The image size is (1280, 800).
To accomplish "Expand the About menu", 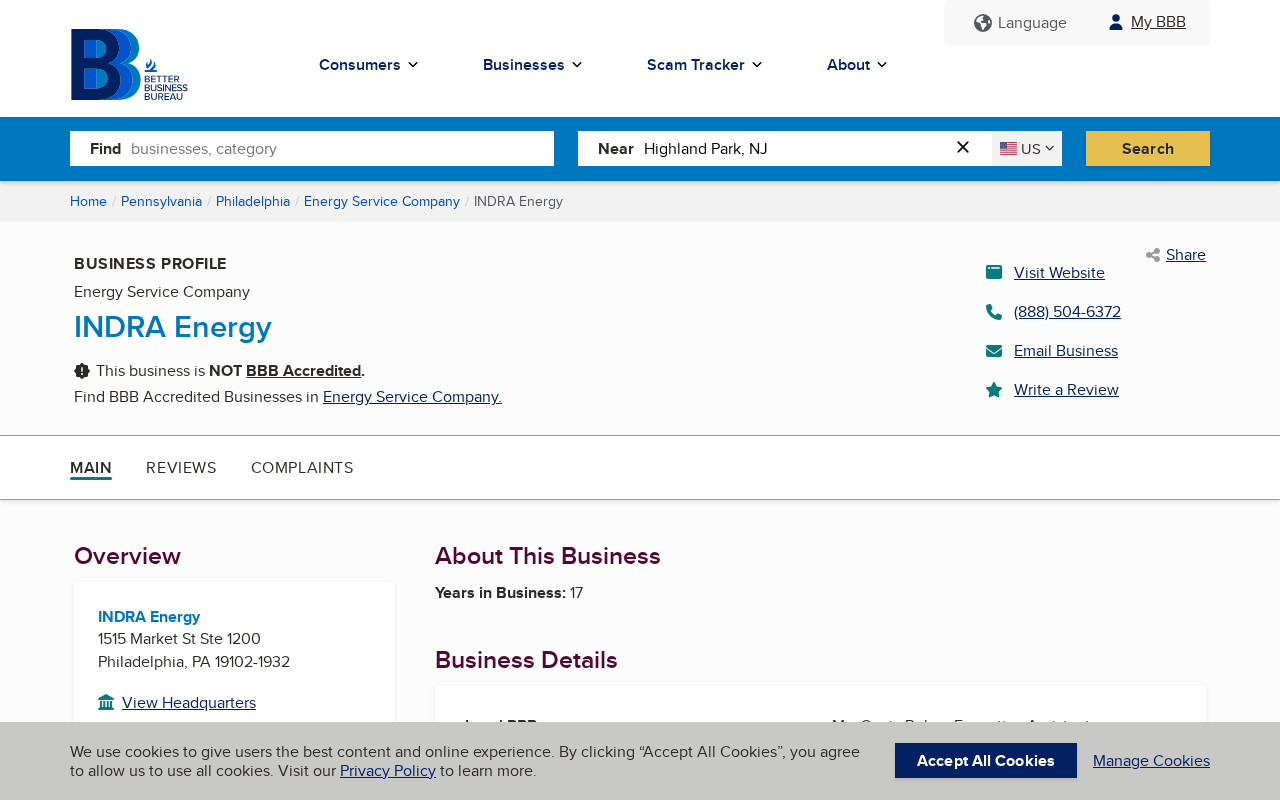I will point(857,65).
